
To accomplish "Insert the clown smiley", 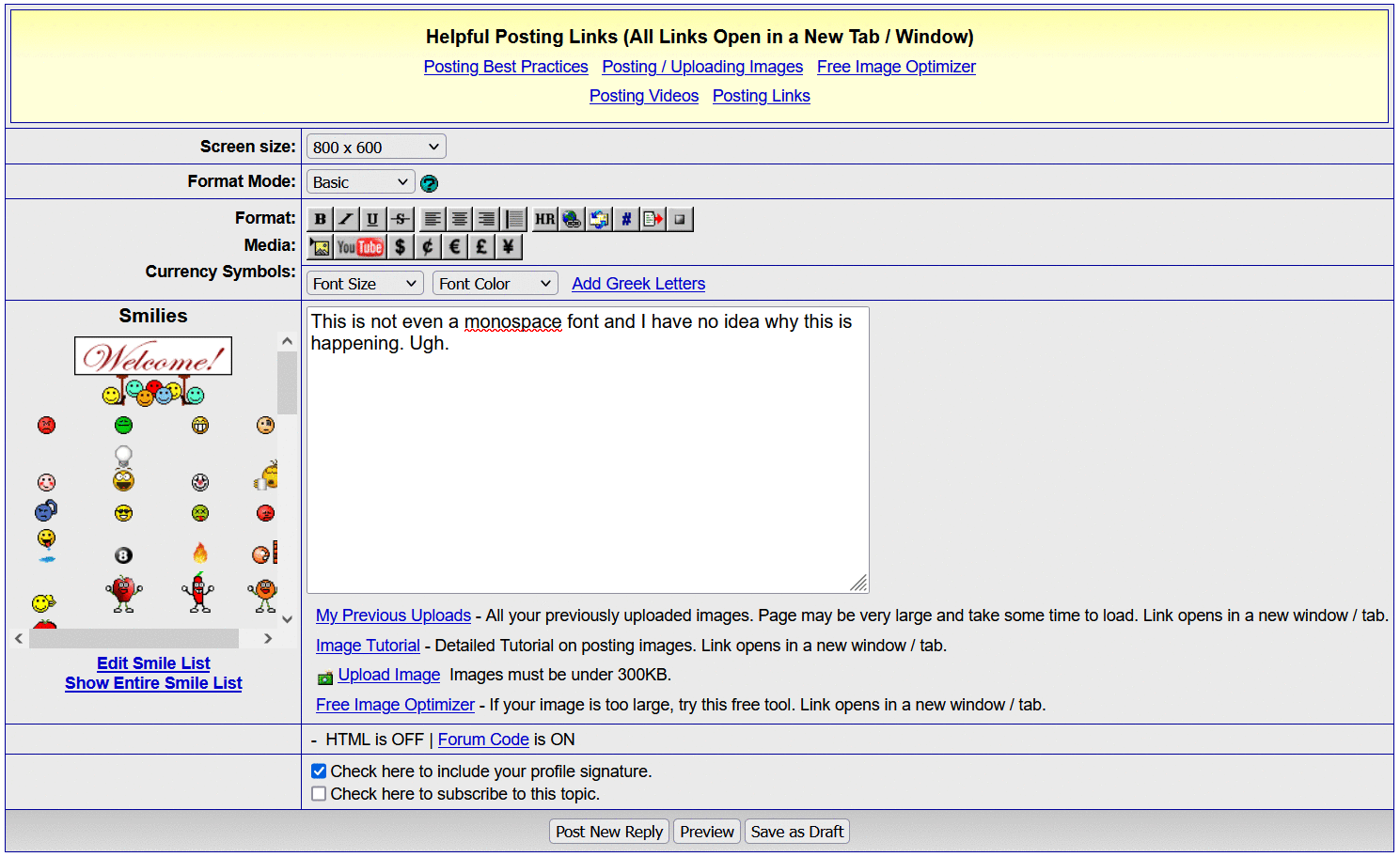I will pos(200,482).
